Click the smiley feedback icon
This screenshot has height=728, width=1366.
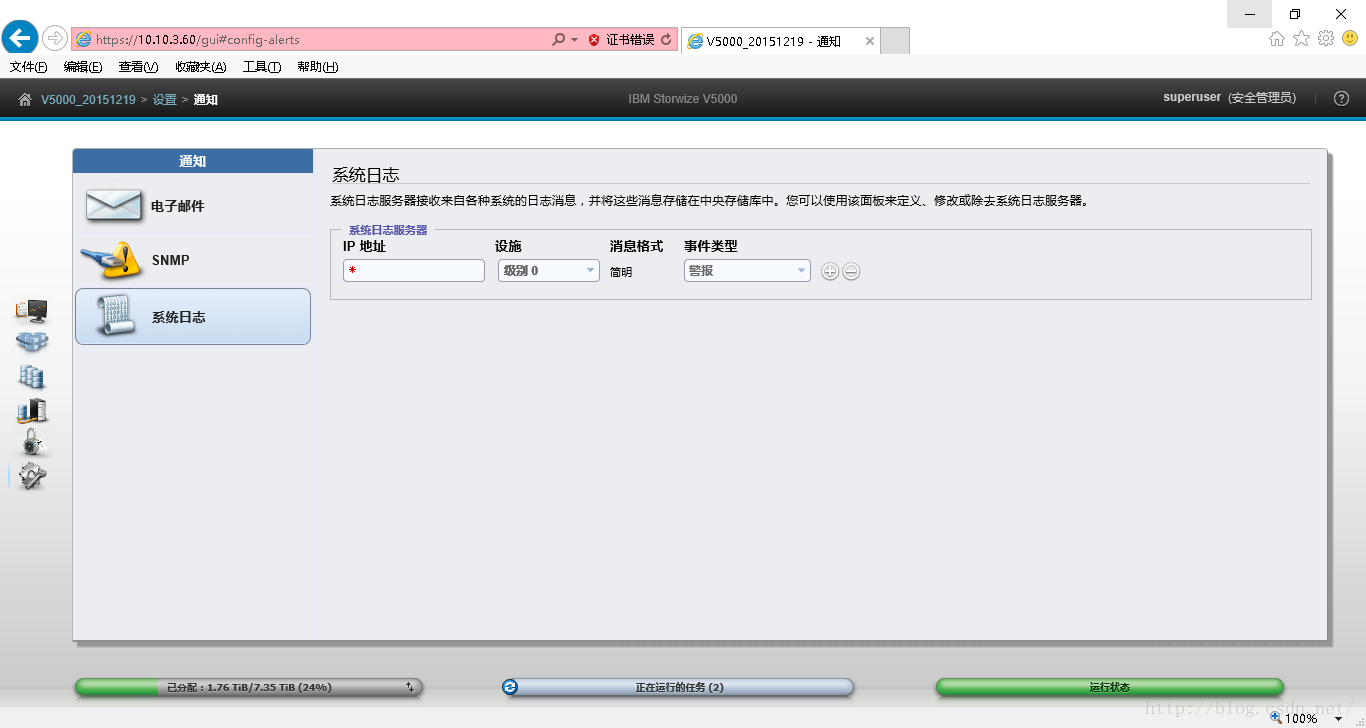pos(1350,39)
